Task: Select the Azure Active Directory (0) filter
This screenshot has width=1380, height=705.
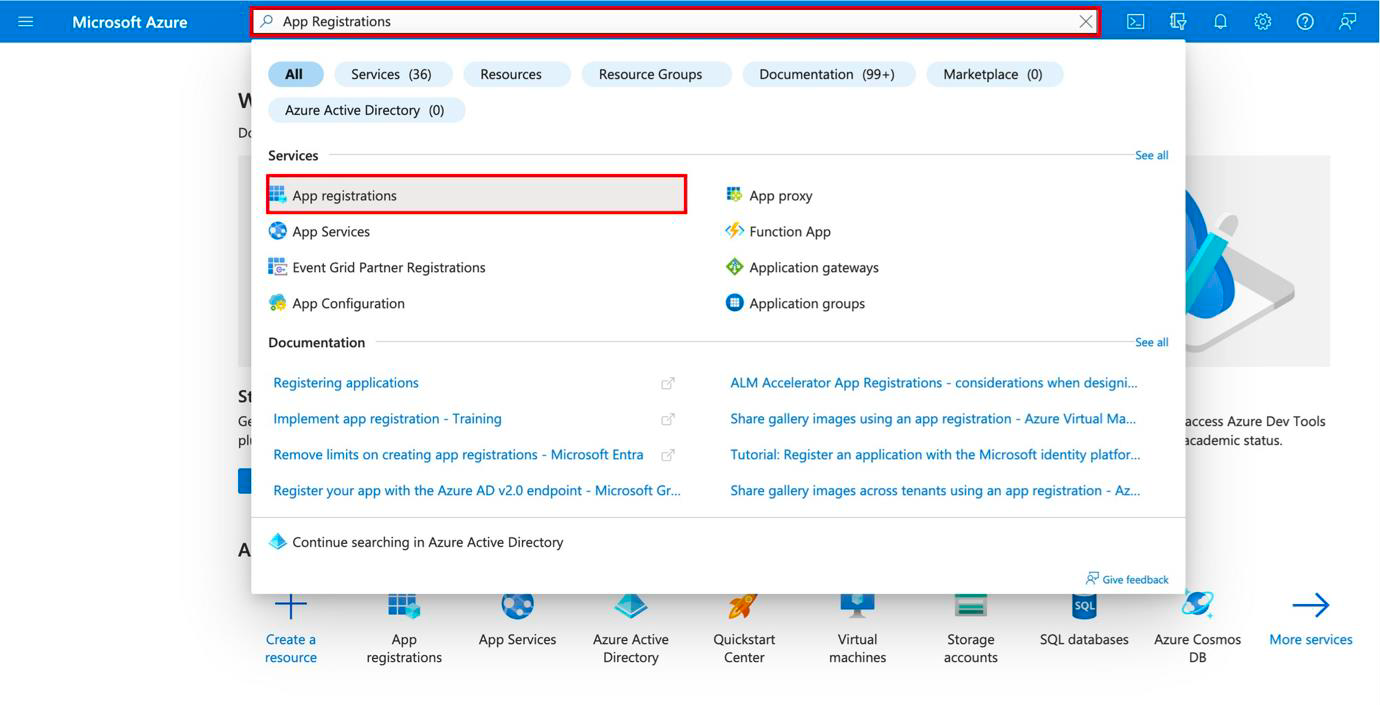Action: [365, 110]
